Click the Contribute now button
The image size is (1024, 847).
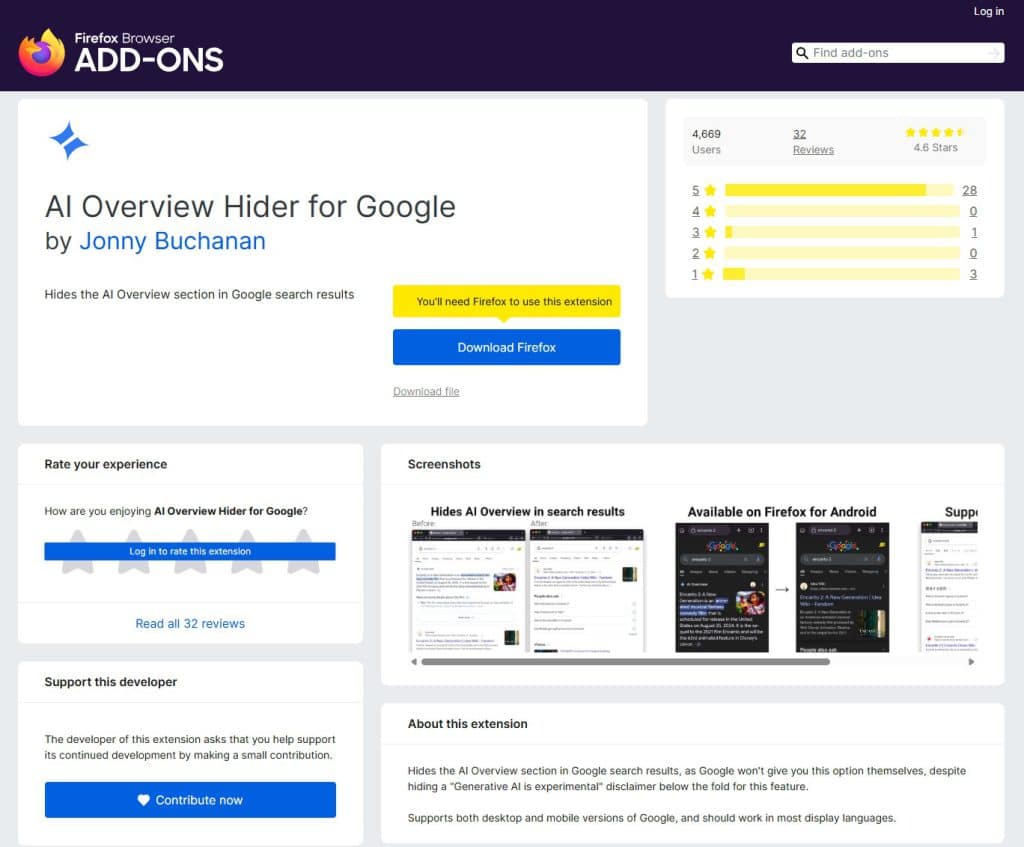(190, 800)
